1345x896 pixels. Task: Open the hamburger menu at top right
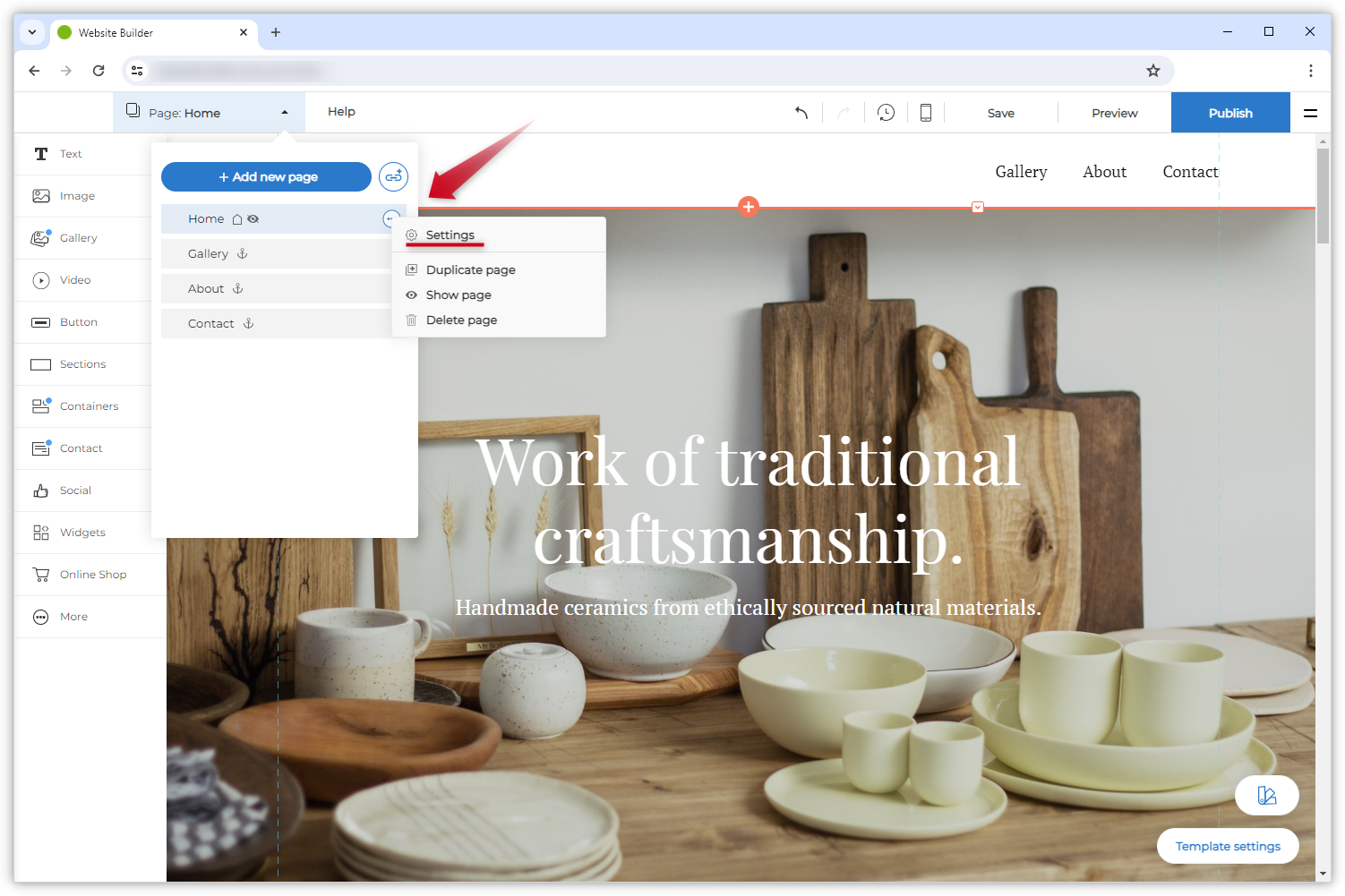click(x=1310, y=113)
